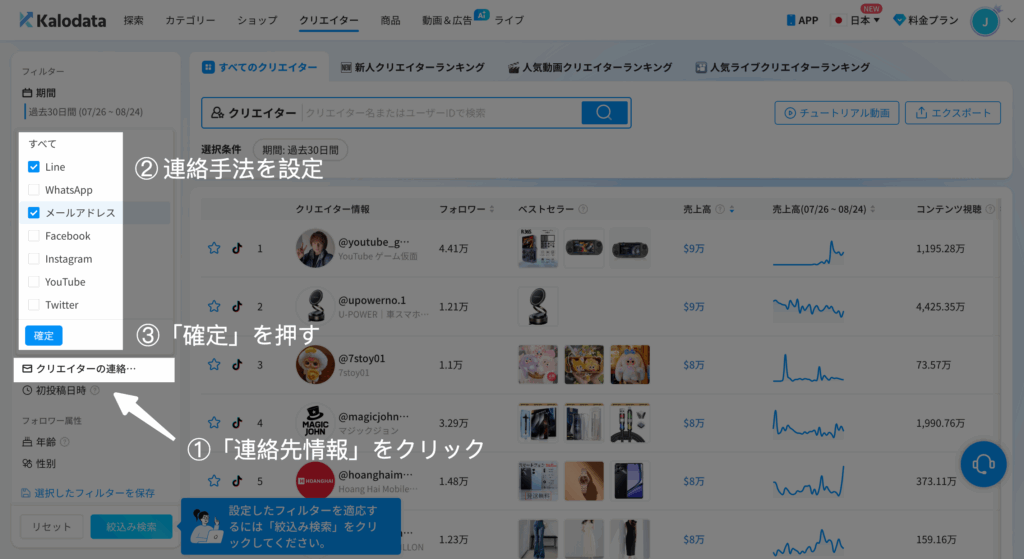1024x559 pixels.
Task: Open the ショップ menu
Action: tap(257, 20)
